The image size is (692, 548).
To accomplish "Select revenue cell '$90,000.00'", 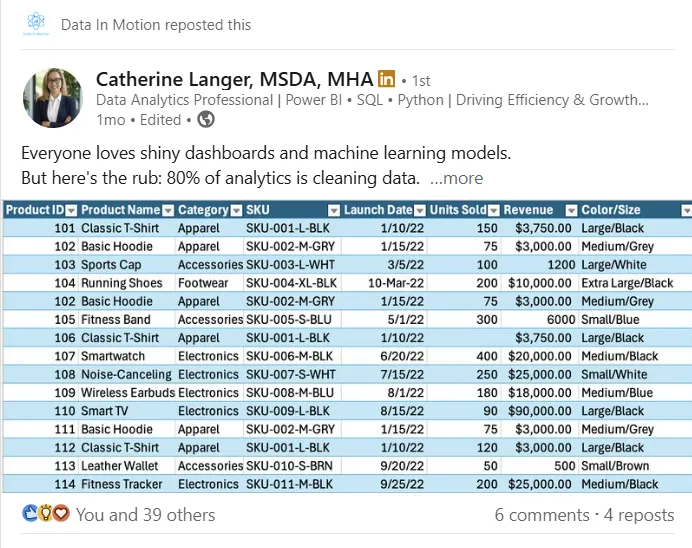I will (540, 411).
